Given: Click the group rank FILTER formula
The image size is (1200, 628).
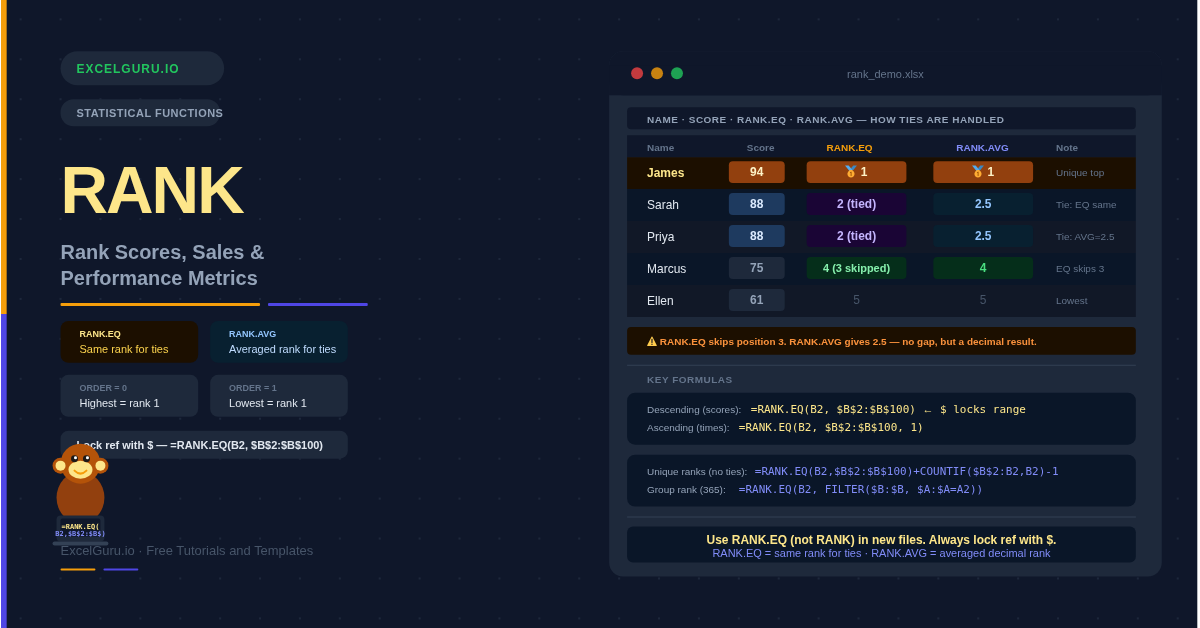Looking at the screenshot, I should click(860, 489).
